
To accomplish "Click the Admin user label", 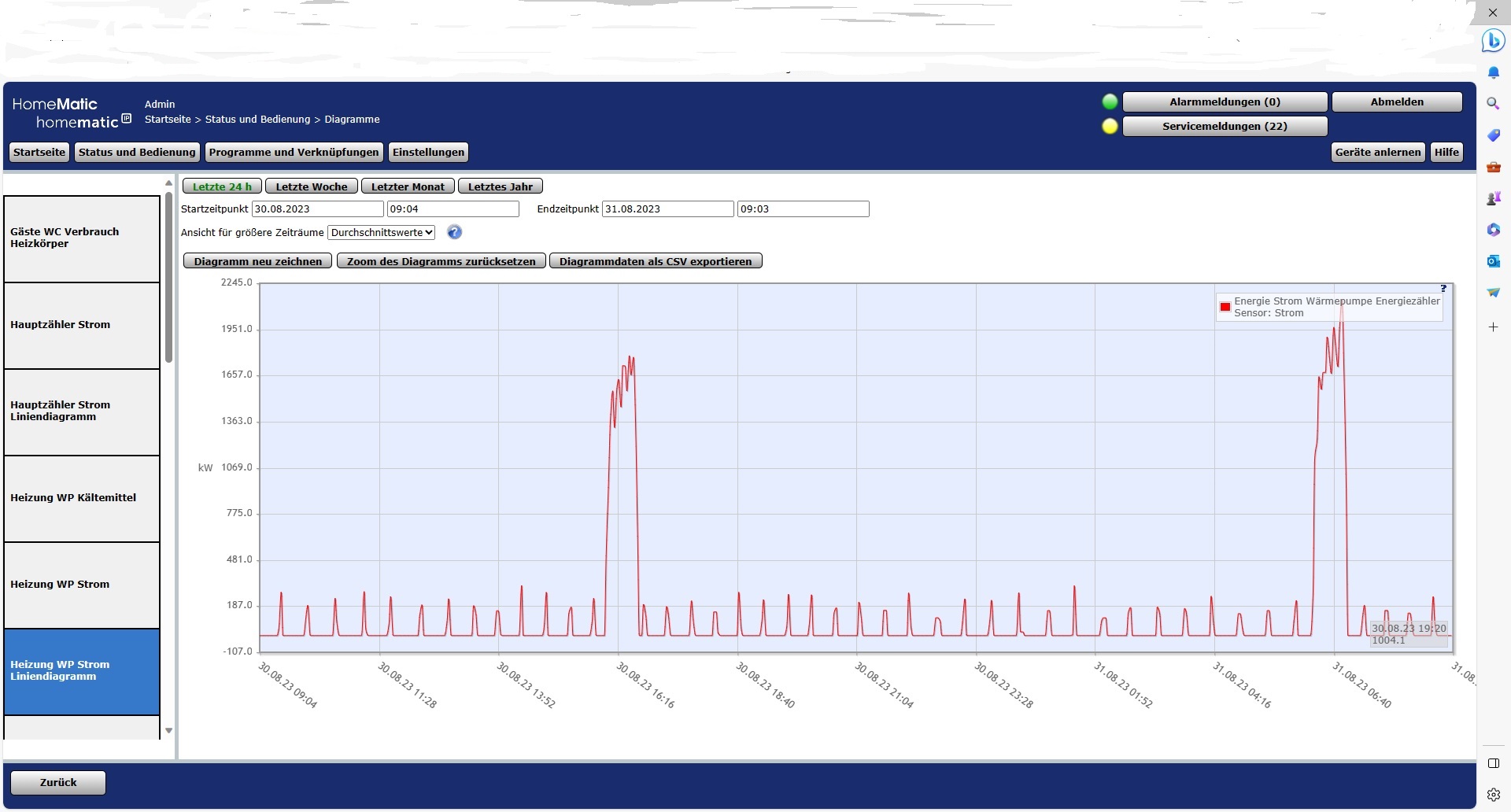I will pos(160,104).
